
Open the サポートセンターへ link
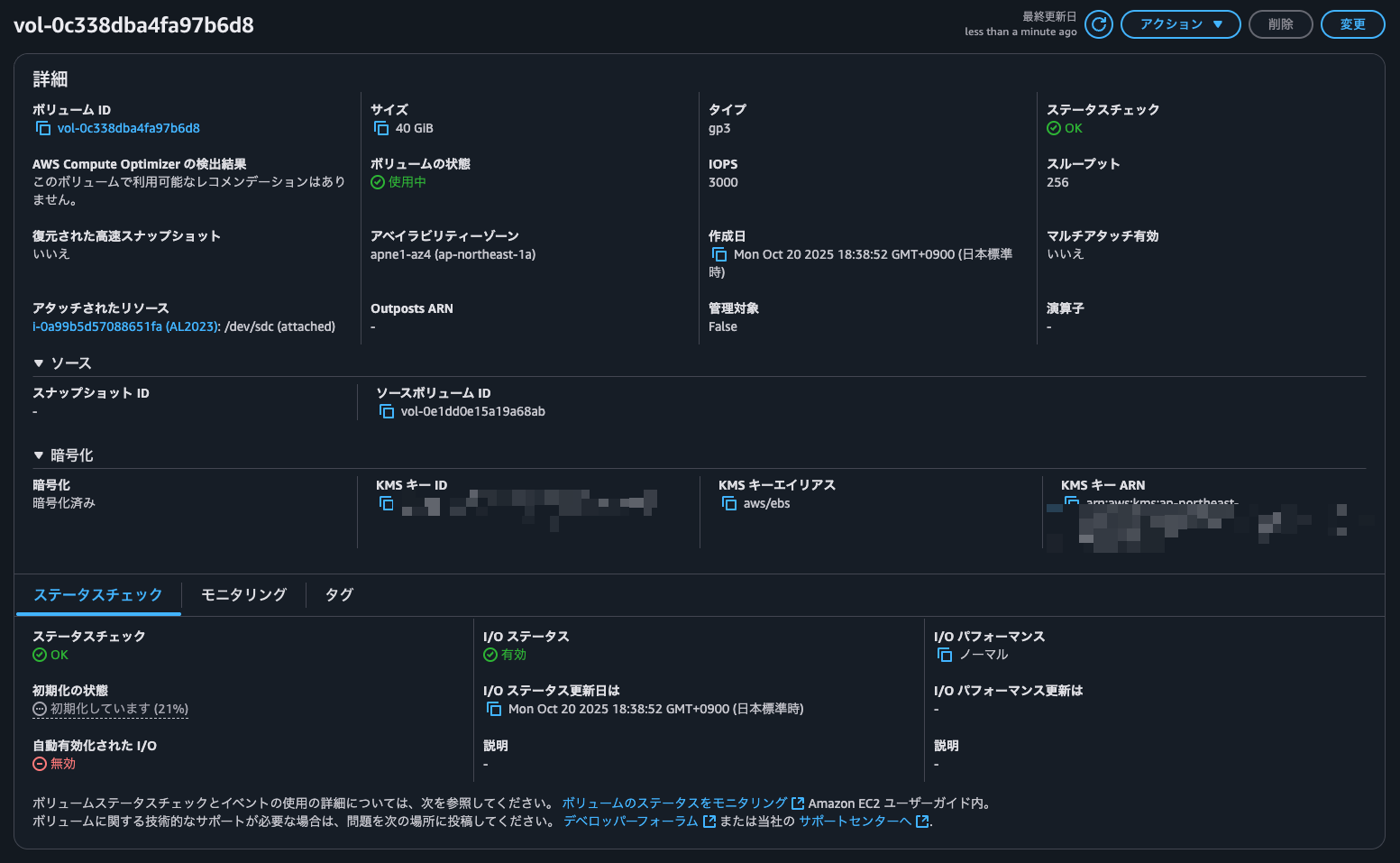click(x=864, y=822)
